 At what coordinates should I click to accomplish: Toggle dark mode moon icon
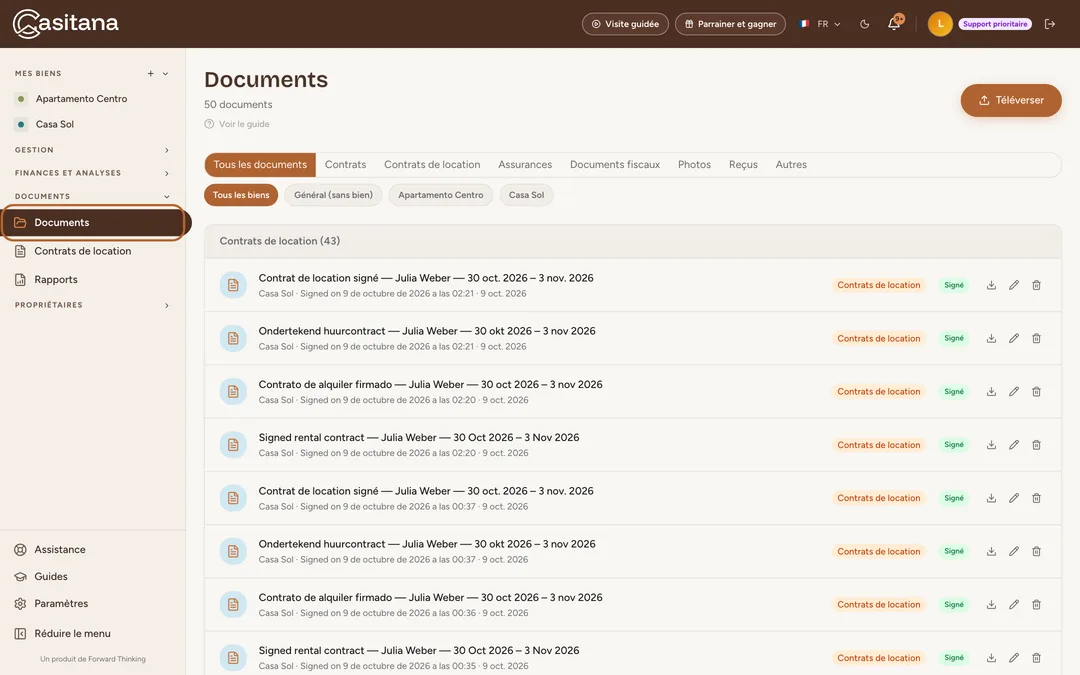coord(864,24)
